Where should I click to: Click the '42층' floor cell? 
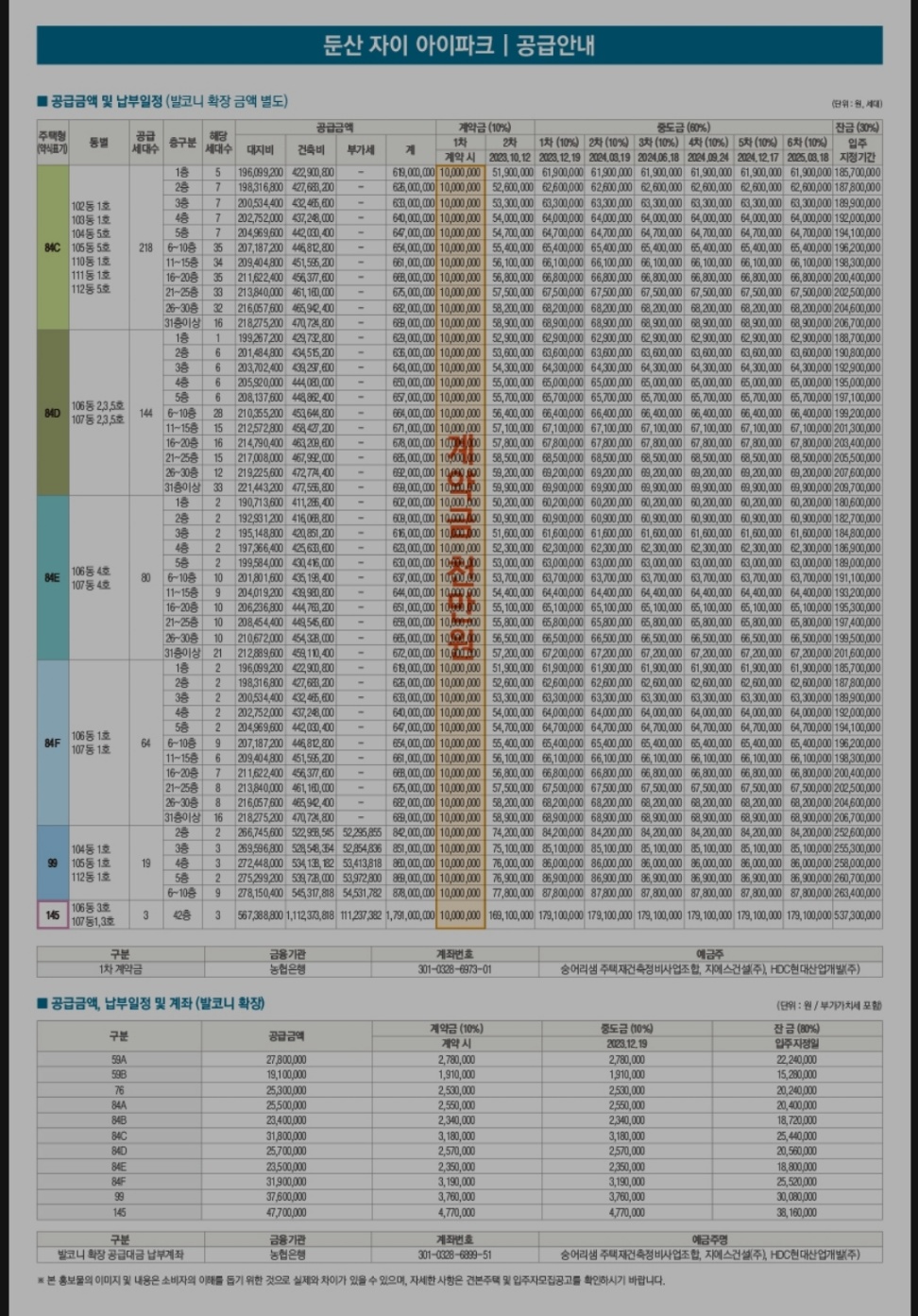(x=182, y=914)
